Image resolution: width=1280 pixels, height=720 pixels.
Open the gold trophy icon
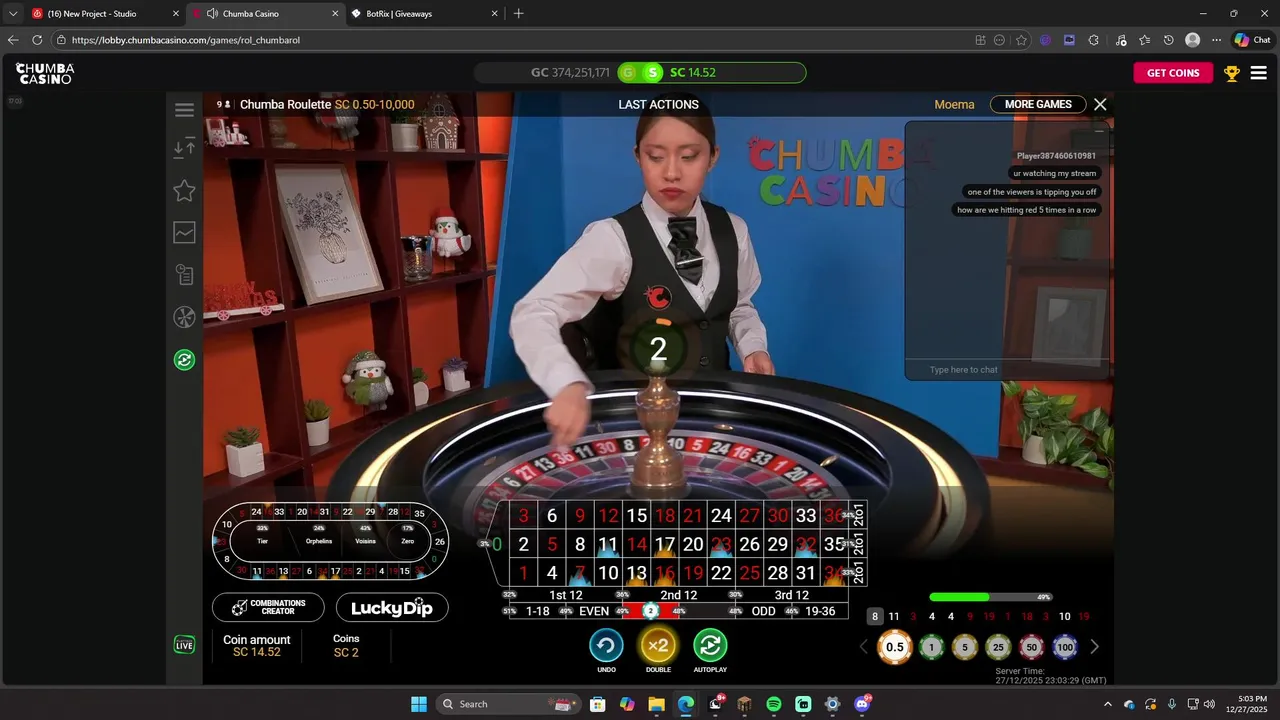pyautogui.click(x=1232, y=73)
